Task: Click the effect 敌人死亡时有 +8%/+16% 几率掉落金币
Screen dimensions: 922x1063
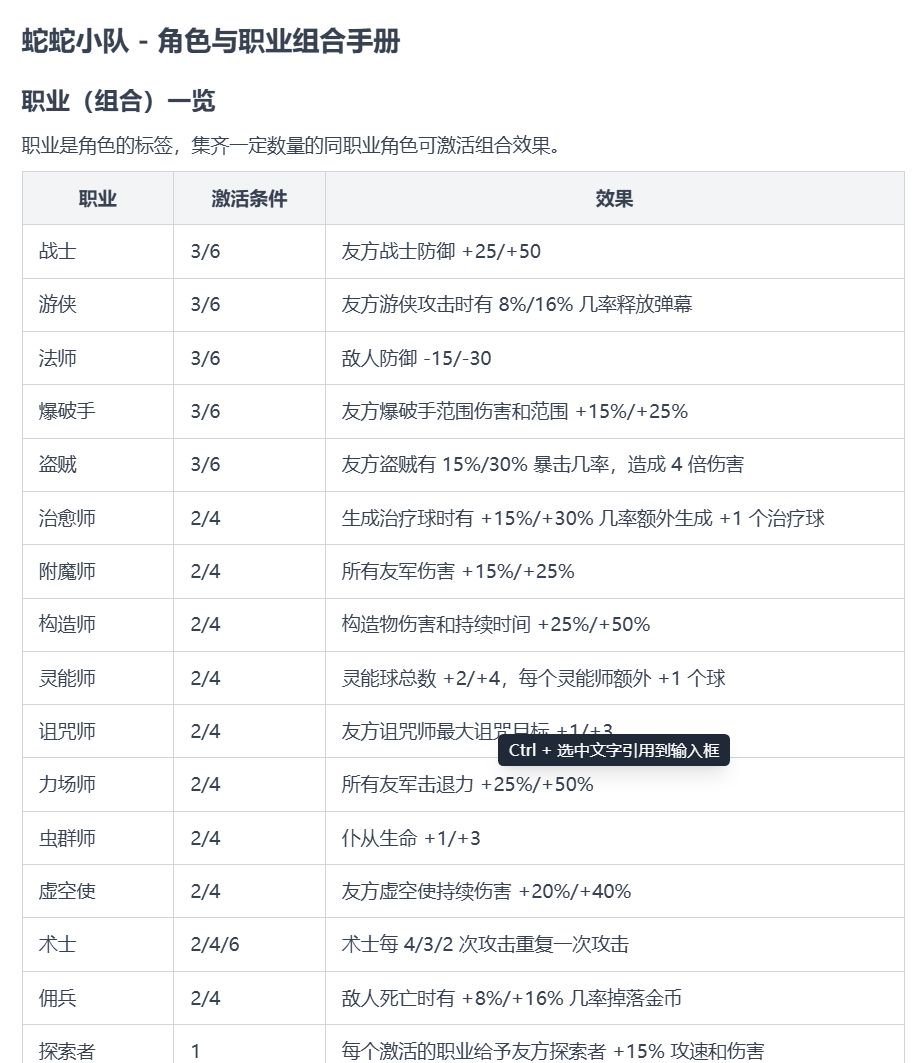Action: tap(511, 998)
